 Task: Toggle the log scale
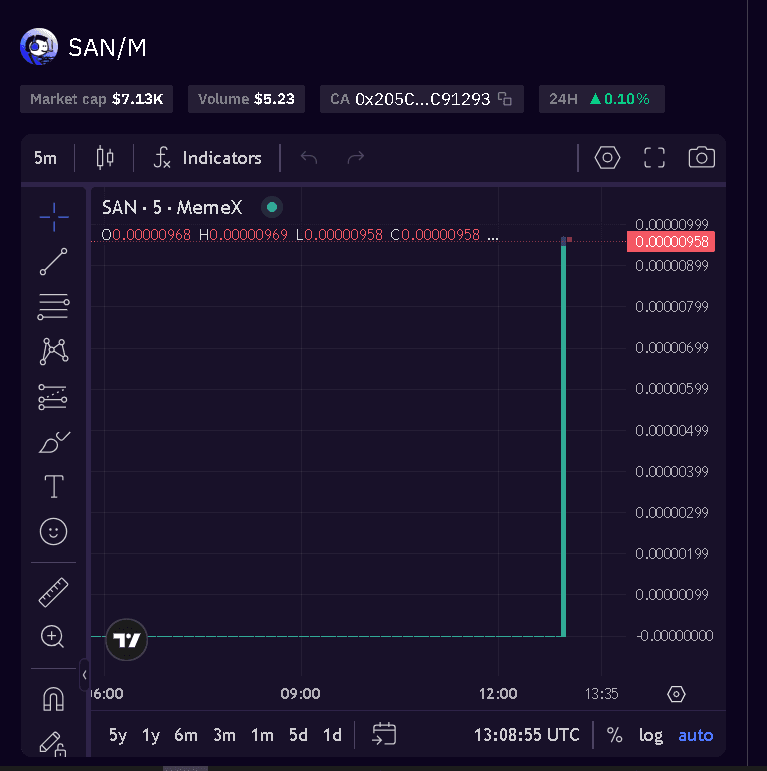tap(651, 735)
